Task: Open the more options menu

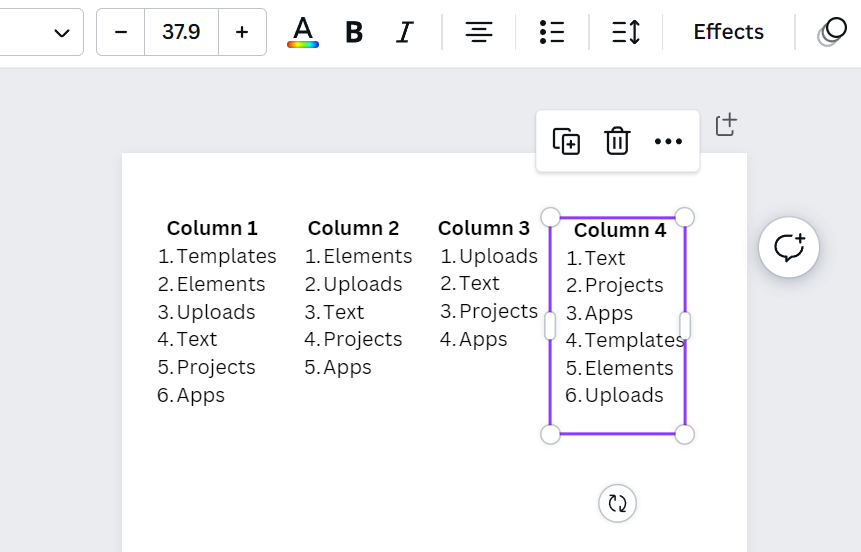Action: [x=668, y=141]
